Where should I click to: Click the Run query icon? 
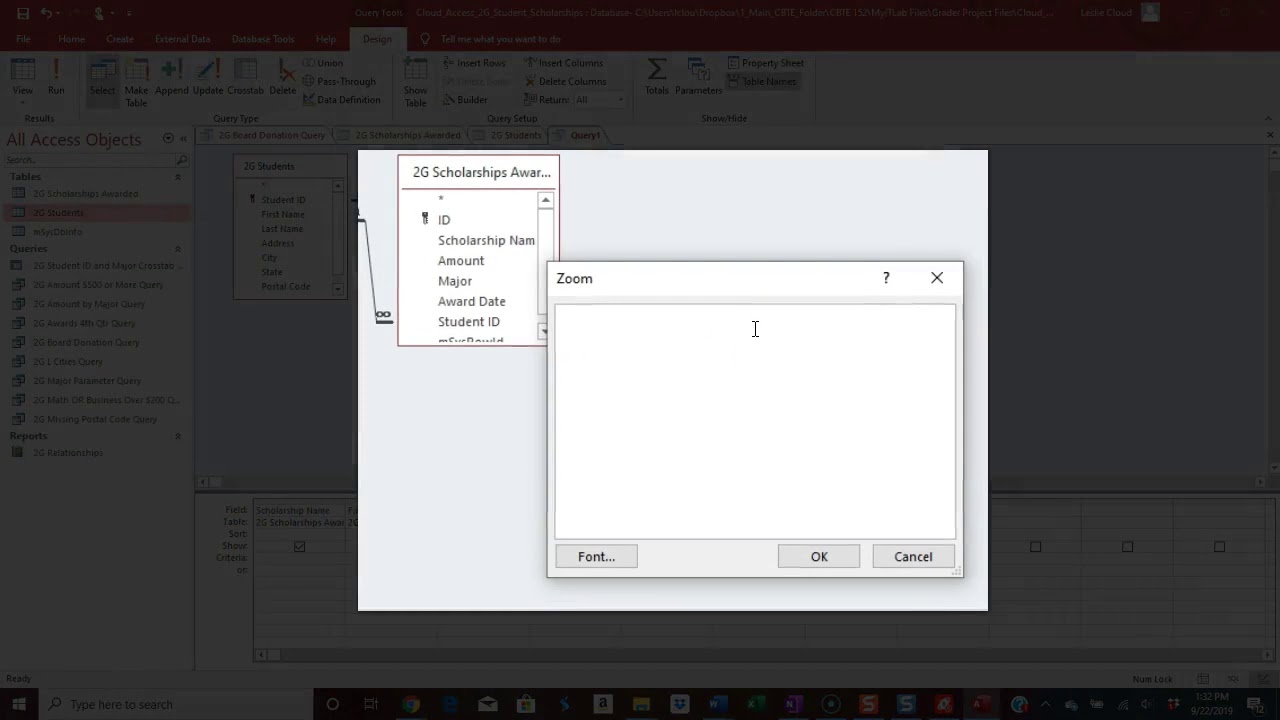(x=56, y=78)
